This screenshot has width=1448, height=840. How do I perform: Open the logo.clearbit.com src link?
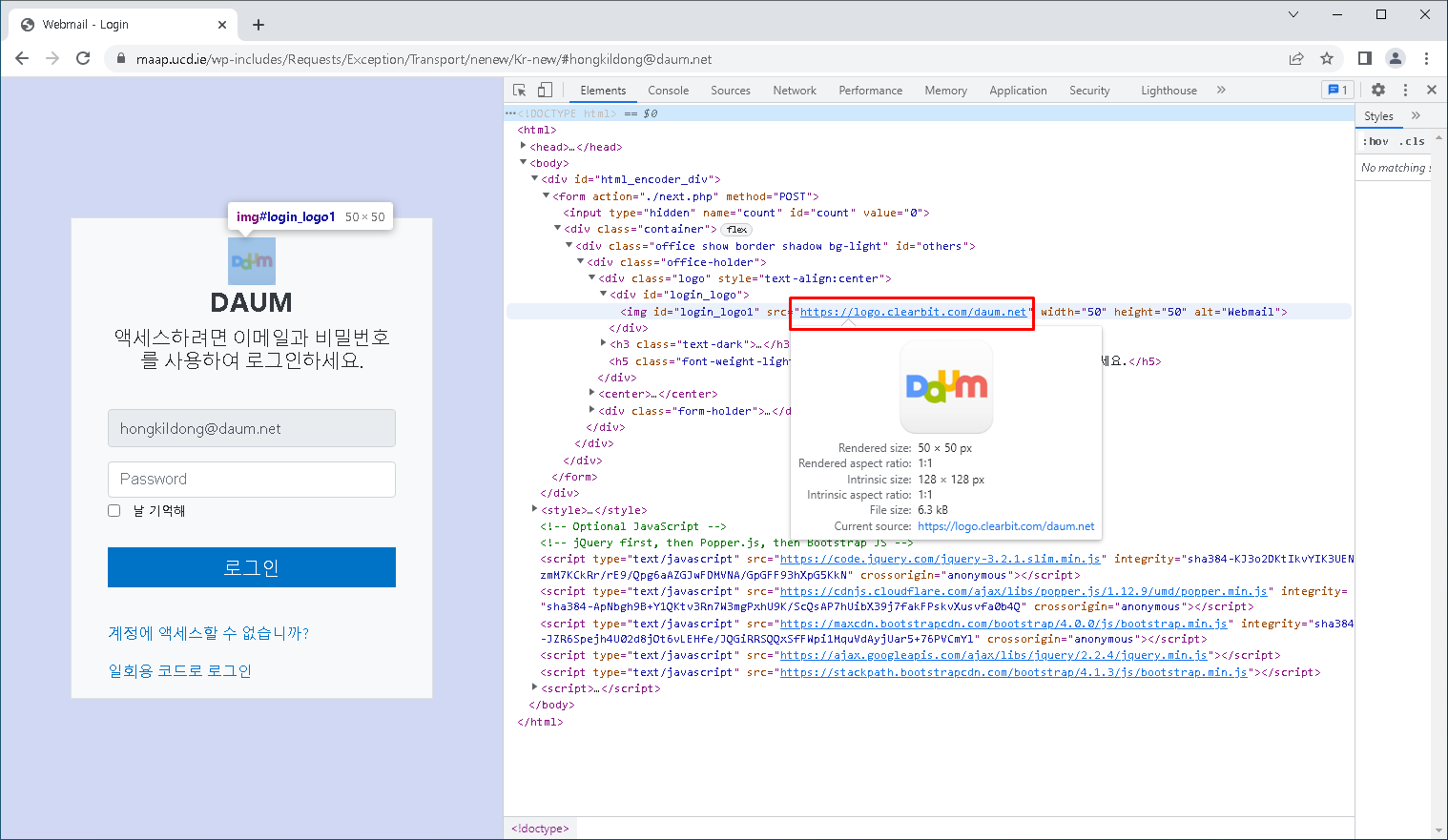point(913,312)
